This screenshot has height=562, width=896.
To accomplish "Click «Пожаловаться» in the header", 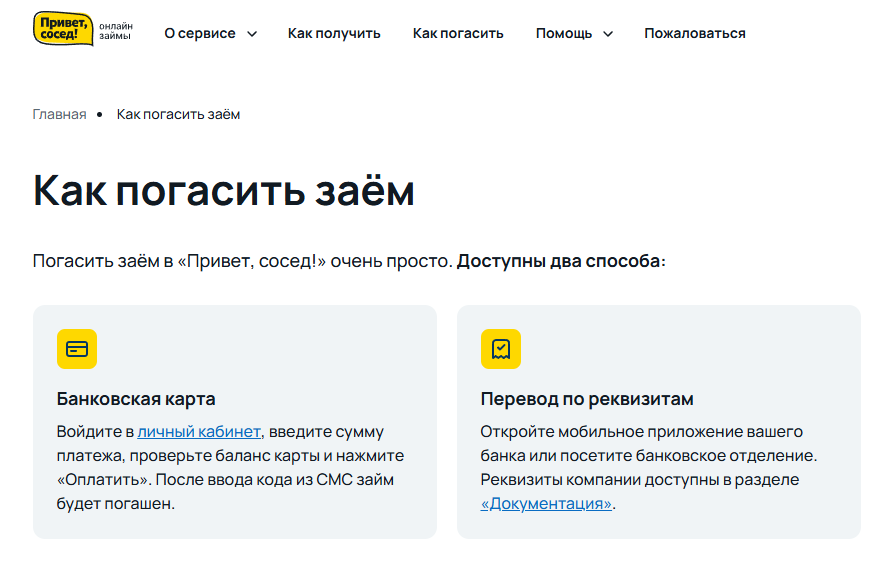I will [695, 34].
